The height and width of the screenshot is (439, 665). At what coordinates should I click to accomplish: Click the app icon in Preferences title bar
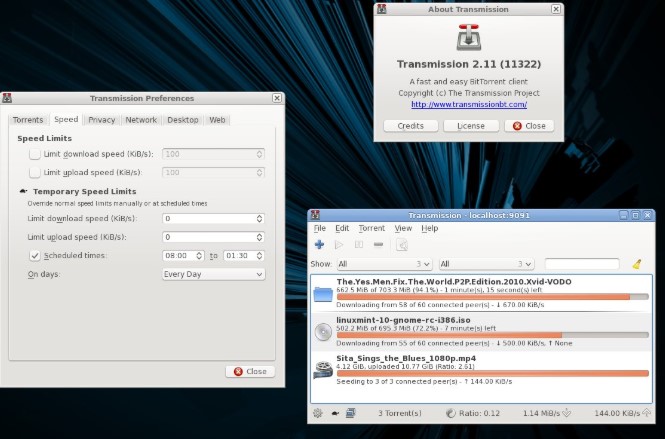7,98
